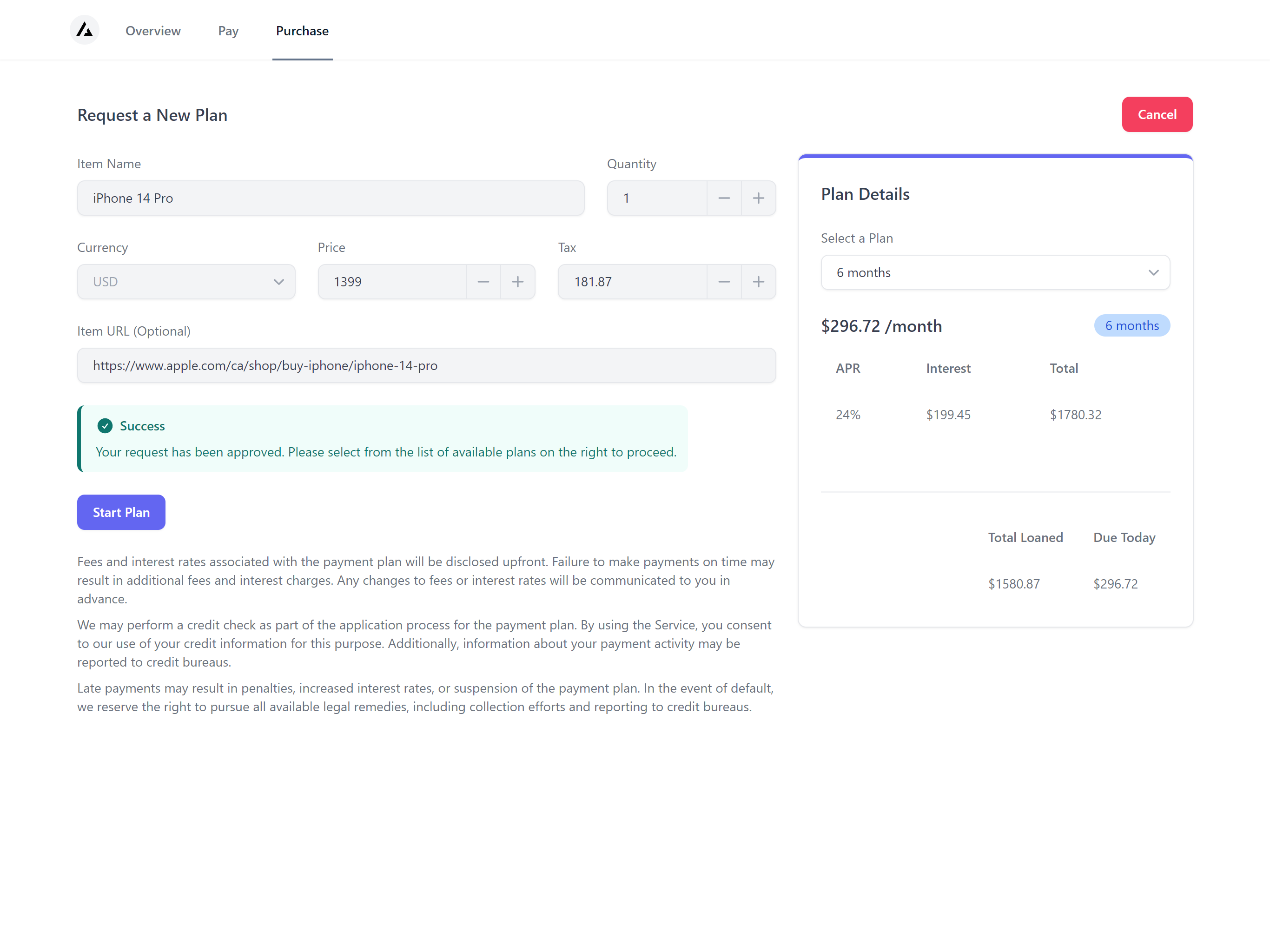Click the red Cancel button

(x=1156, y=115)
